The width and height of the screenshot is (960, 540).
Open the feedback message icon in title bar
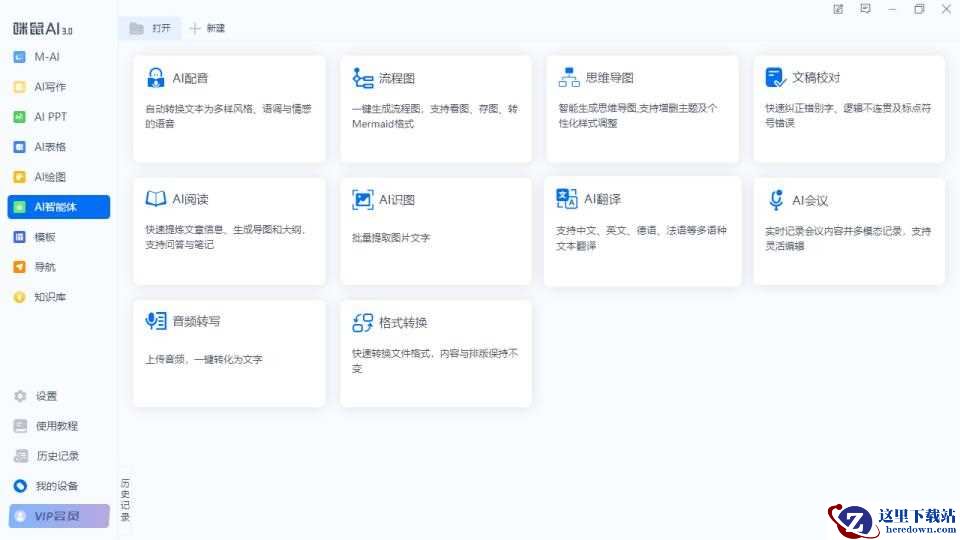[865, 9]
